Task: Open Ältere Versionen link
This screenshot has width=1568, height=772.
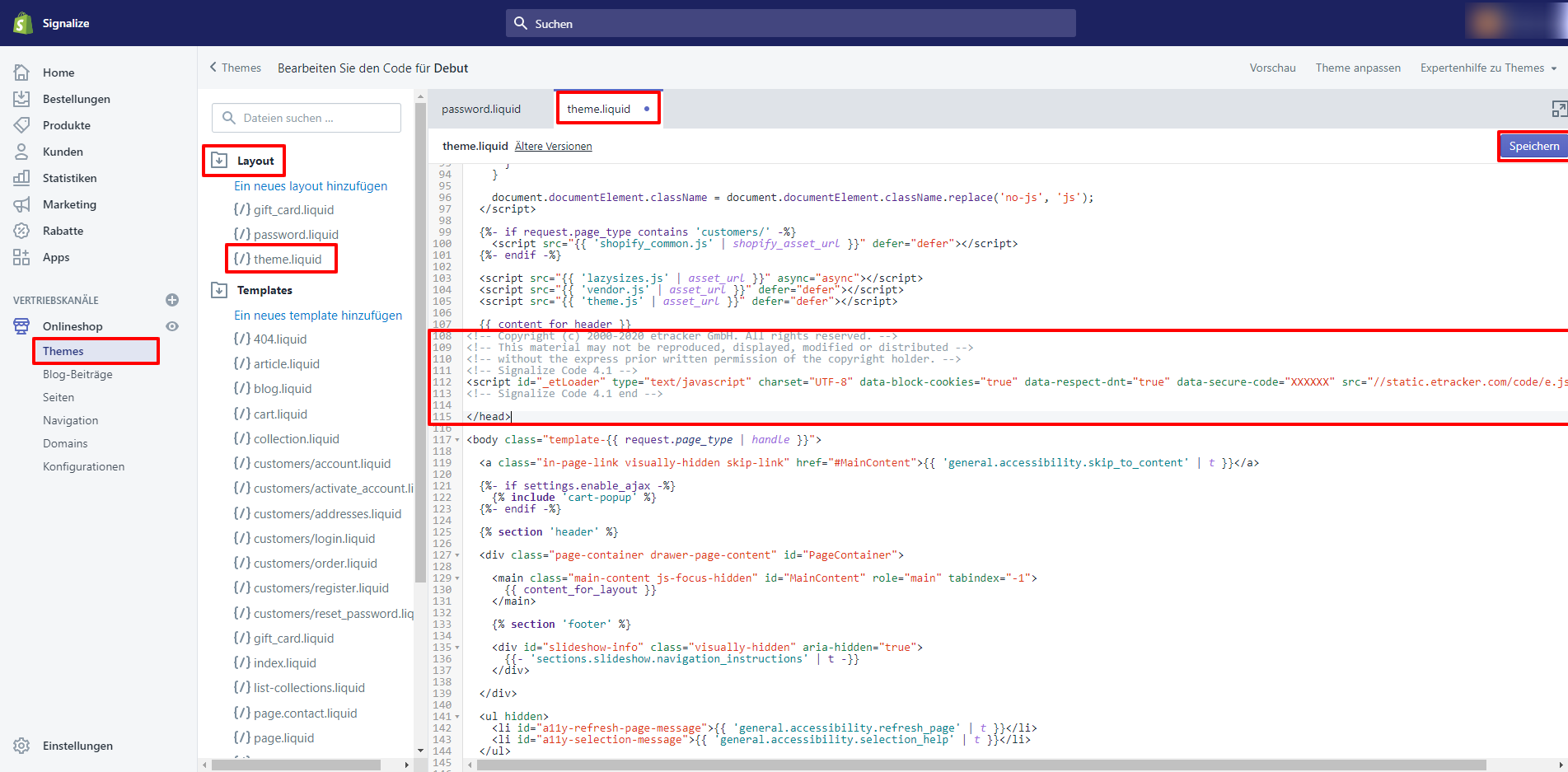Action: tap(554, 146)
